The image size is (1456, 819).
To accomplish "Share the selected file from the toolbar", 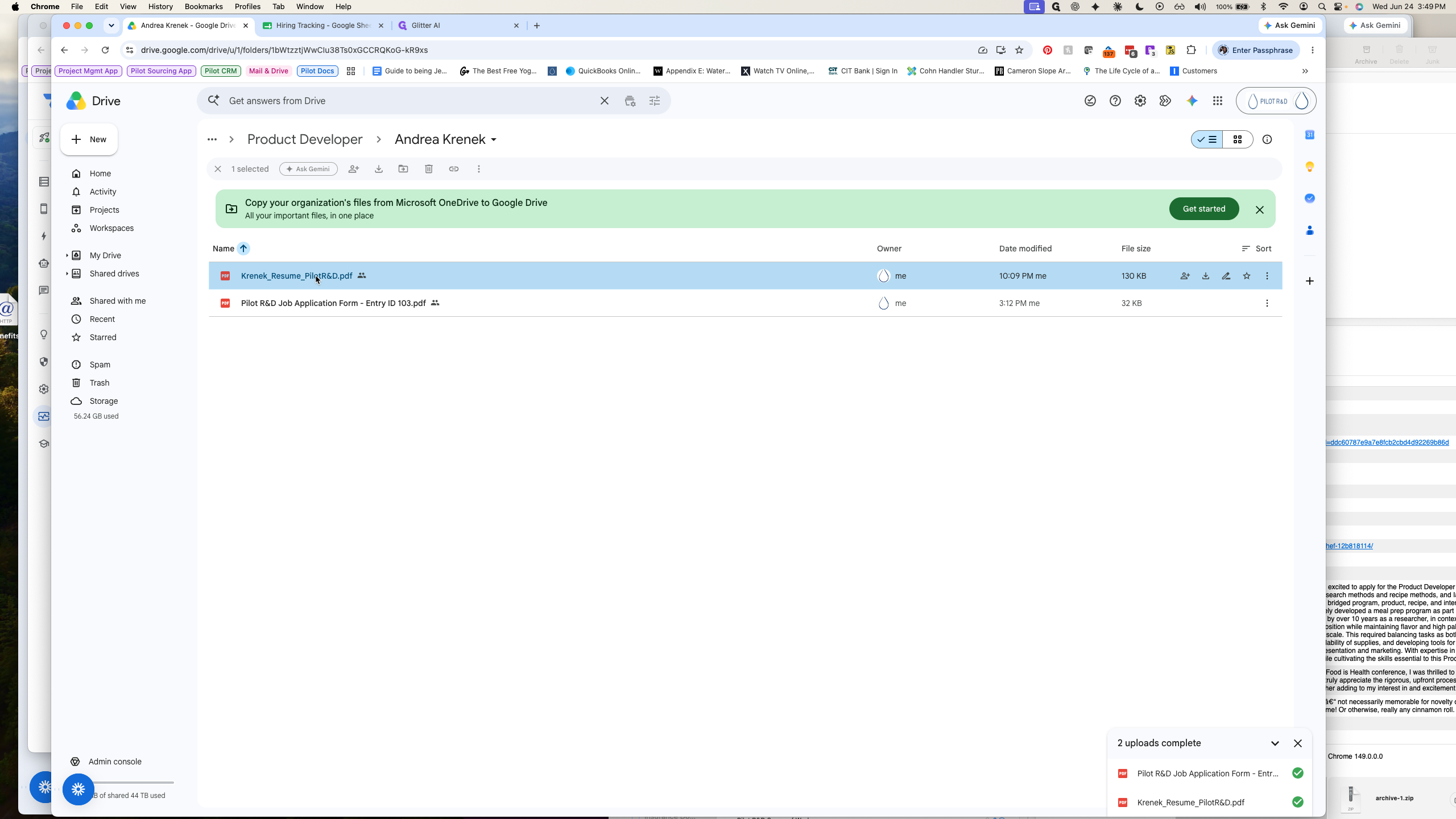I will [354, 169].
